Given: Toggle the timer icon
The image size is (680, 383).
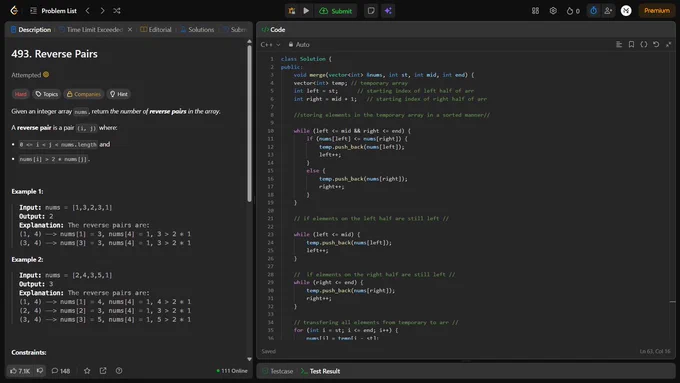Looking at the screenshot, I should 593,11.
